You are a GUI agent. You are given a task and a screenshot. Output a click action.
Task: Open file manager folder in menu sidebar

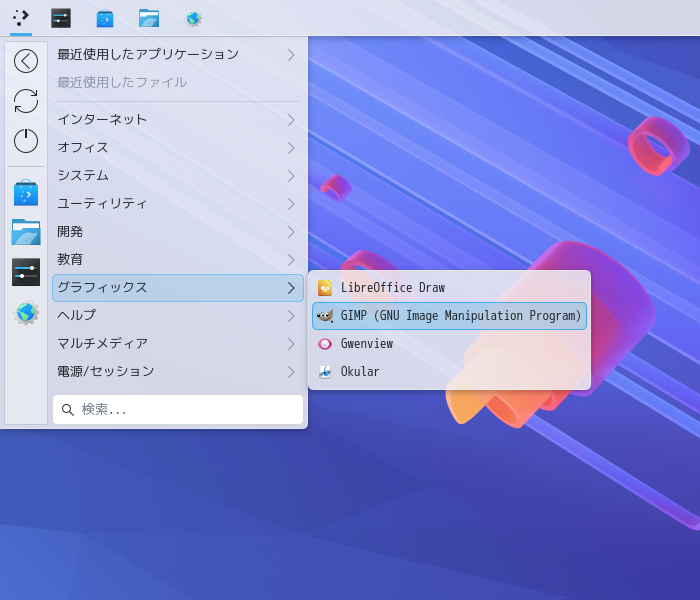coord(26,232)
